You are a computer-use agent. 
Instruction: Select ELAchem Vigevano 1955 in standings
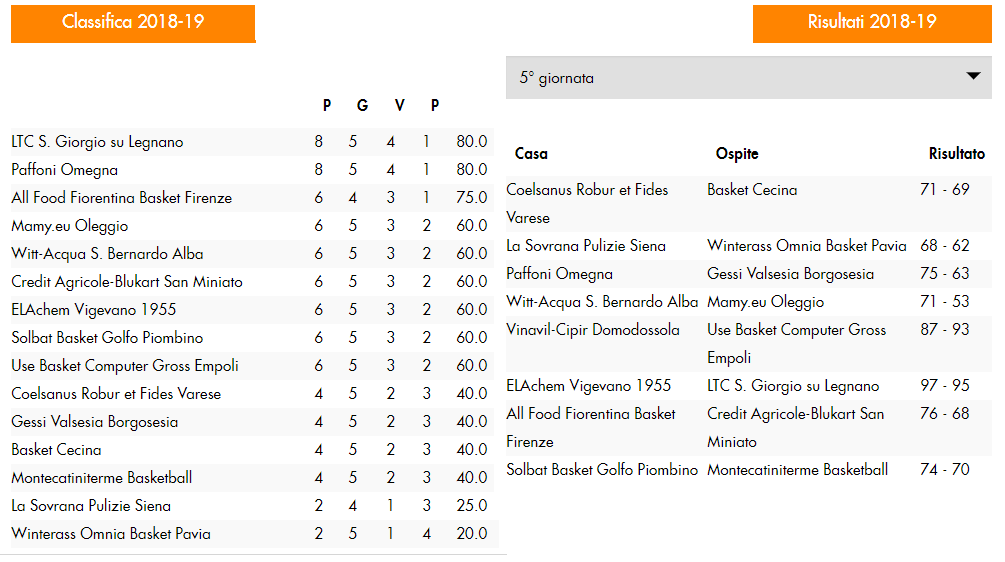(x=94, y=310)
